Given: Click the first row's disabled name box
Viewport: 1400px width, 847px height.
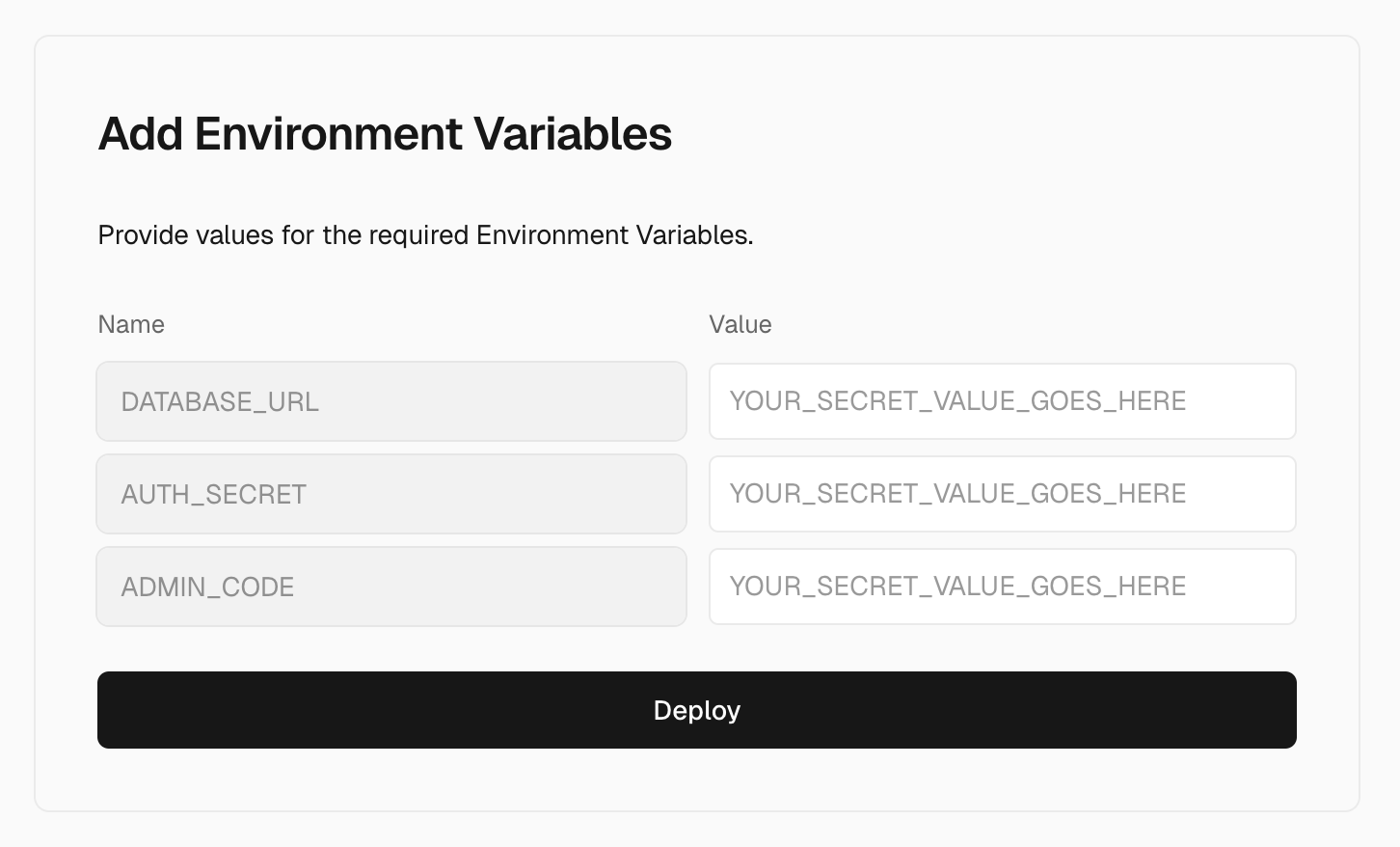Looking at the screenshot, I should [390, 401].
